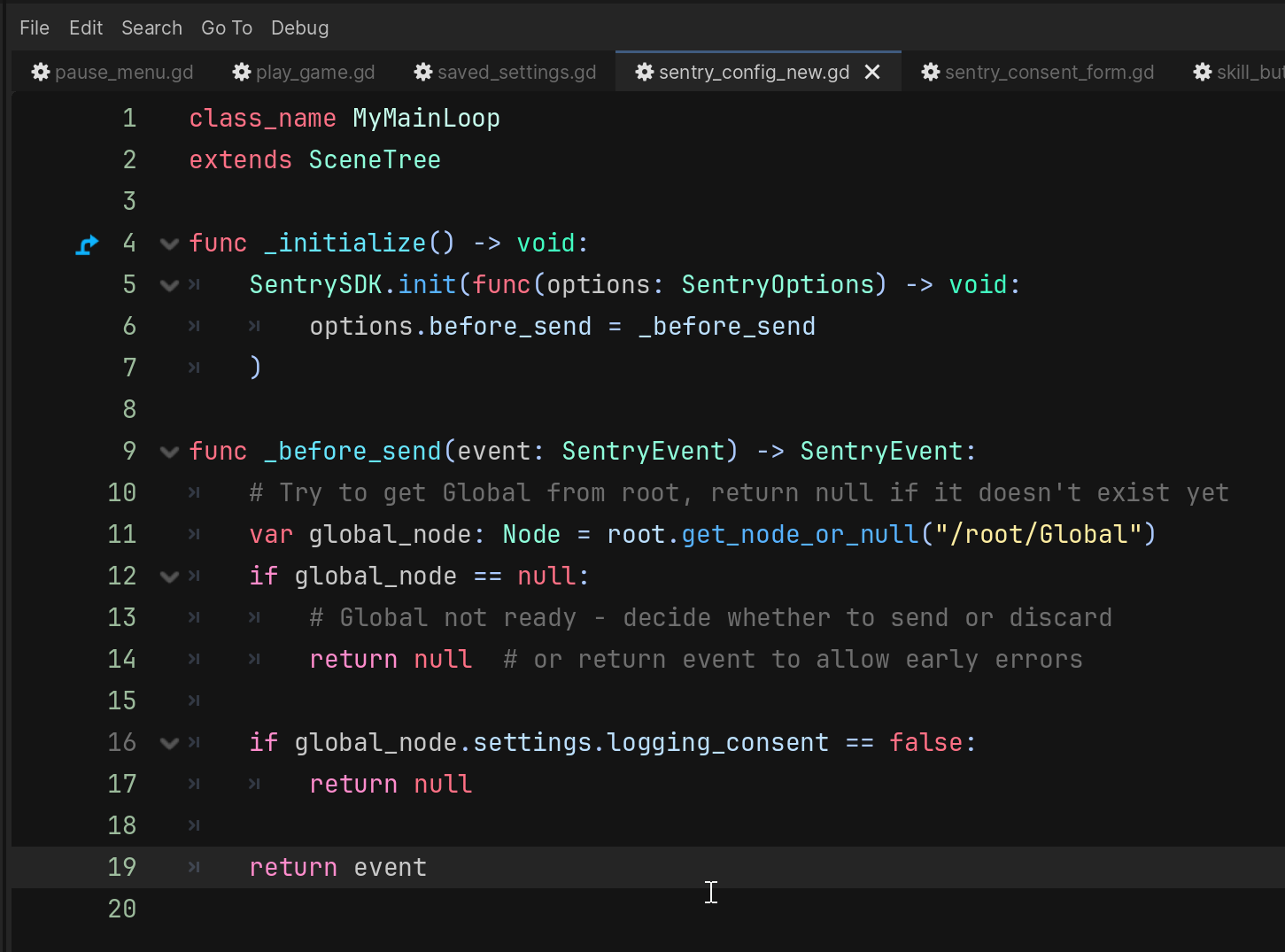The height and width of the screenshot is (952, 1285).
Task: Switch to the pause_menu.gd tab
Action: pyautogui.click(x=123, y=72)
